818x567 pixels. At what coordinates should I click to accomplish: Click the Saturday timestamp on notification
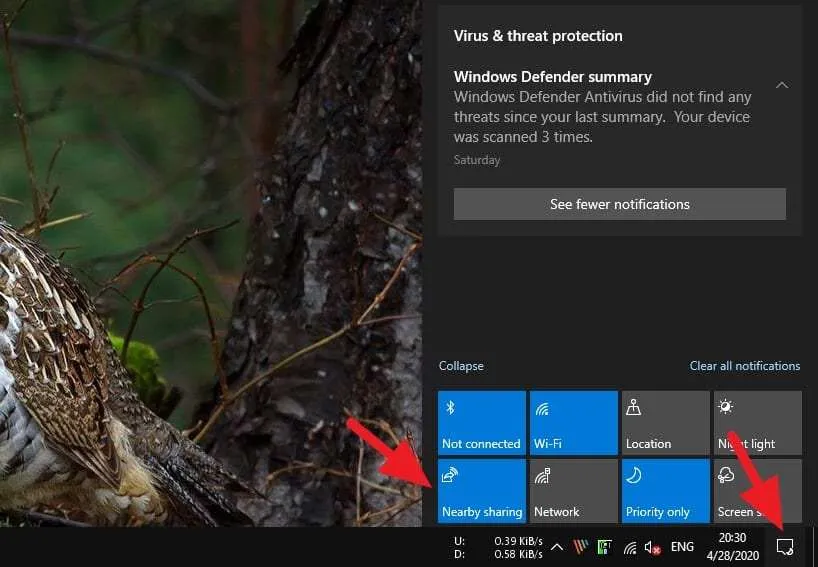(477, 160)
